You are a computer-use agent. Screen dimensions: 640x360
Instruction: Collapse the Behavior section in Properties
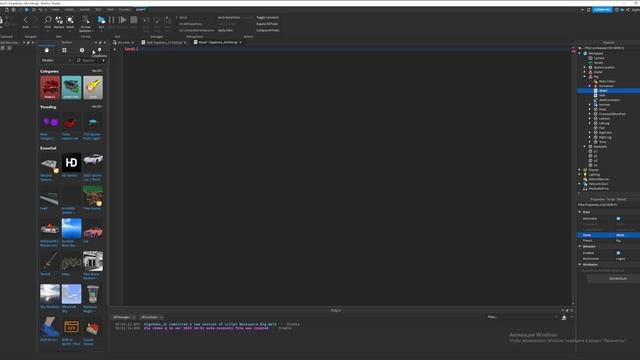point(580,247)
